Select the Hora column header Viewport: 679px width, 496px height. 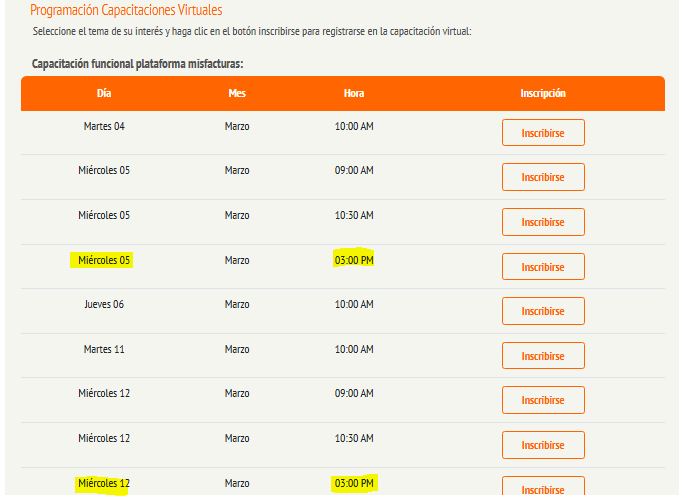(x=354, y=93)
